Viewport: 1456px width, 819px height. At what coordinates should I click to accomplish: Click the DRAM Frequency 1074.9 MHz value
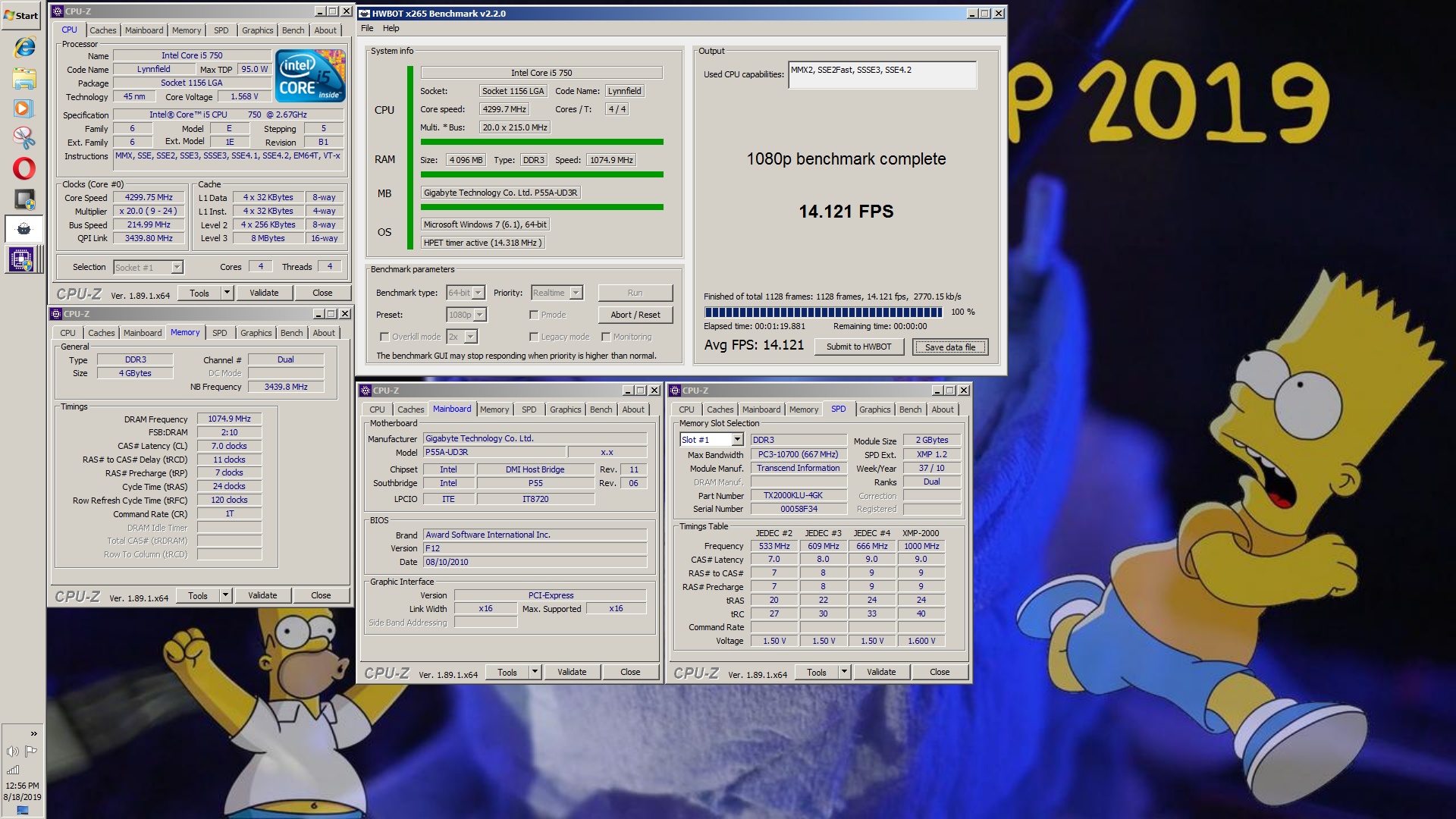229,419
